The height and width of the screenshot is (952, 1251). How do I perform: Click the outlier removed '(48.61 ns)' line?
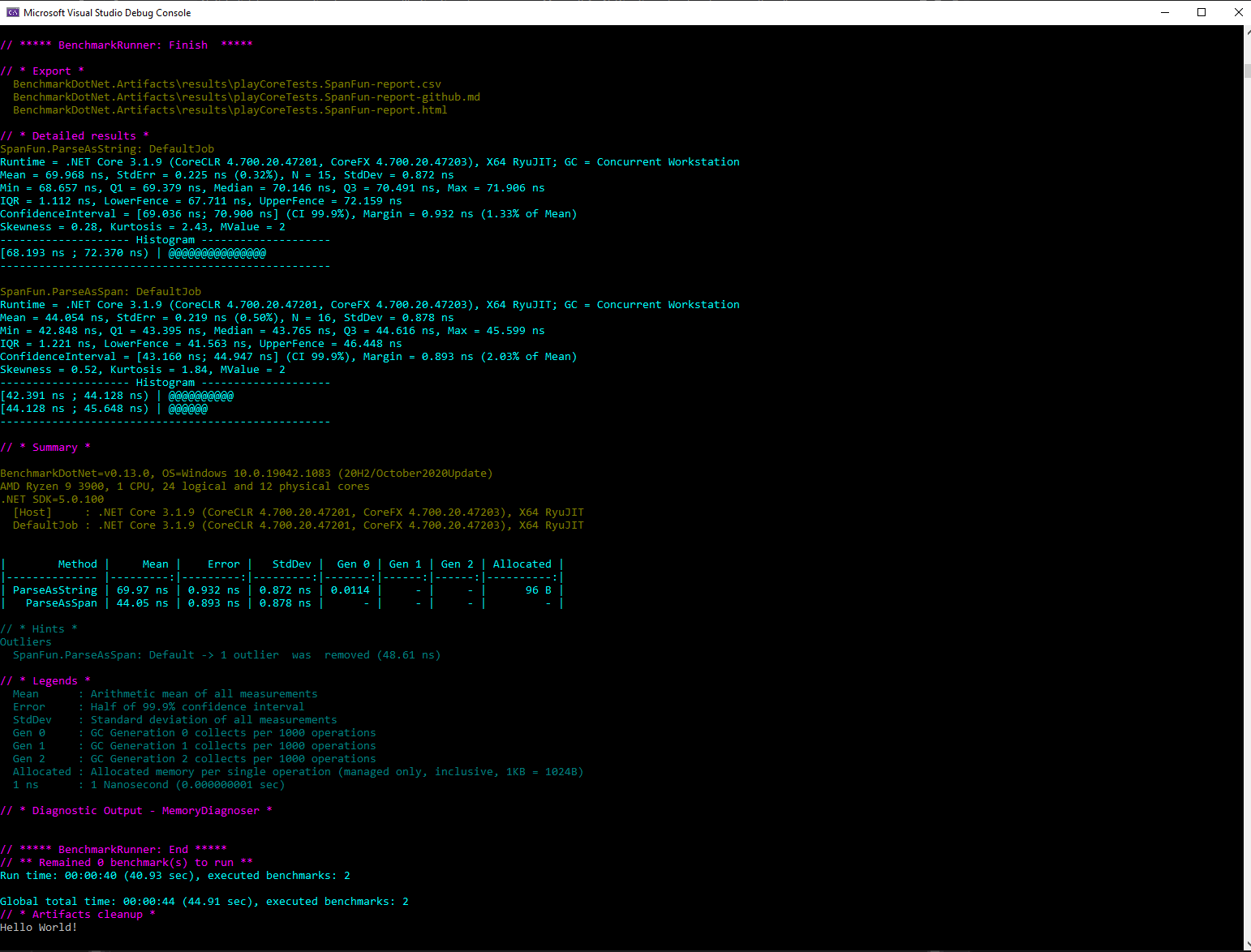[x=227, y=655]
